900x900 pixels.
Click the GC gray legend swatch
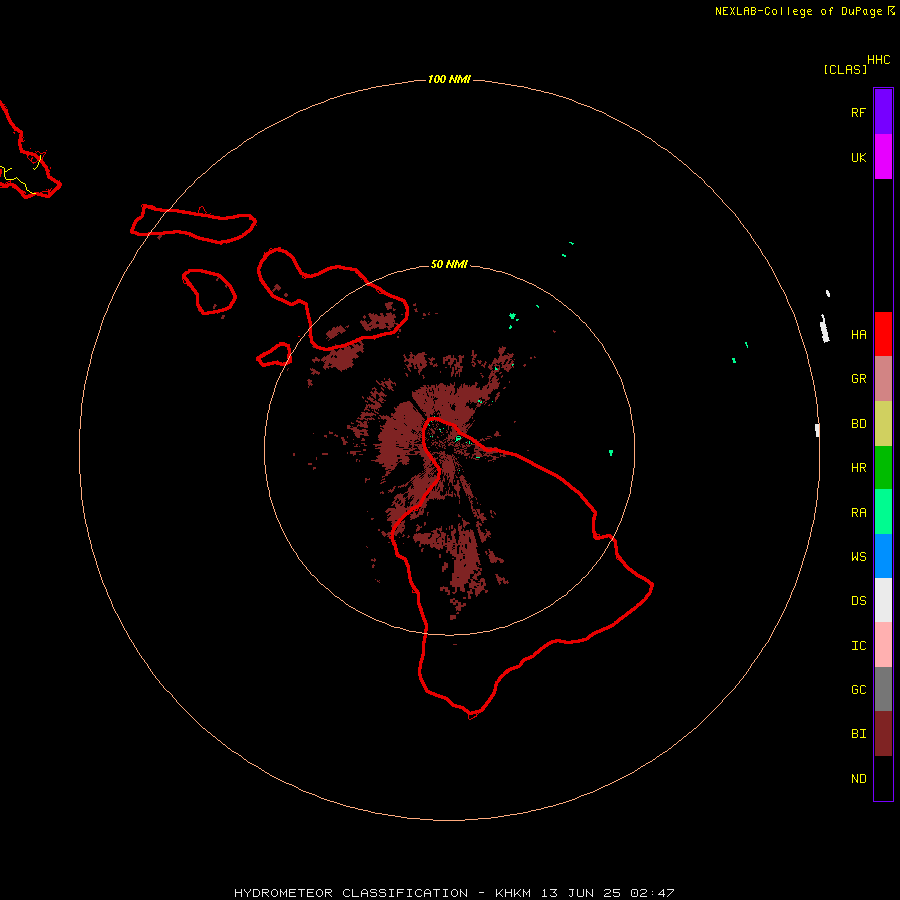click(x=883, y=689)
